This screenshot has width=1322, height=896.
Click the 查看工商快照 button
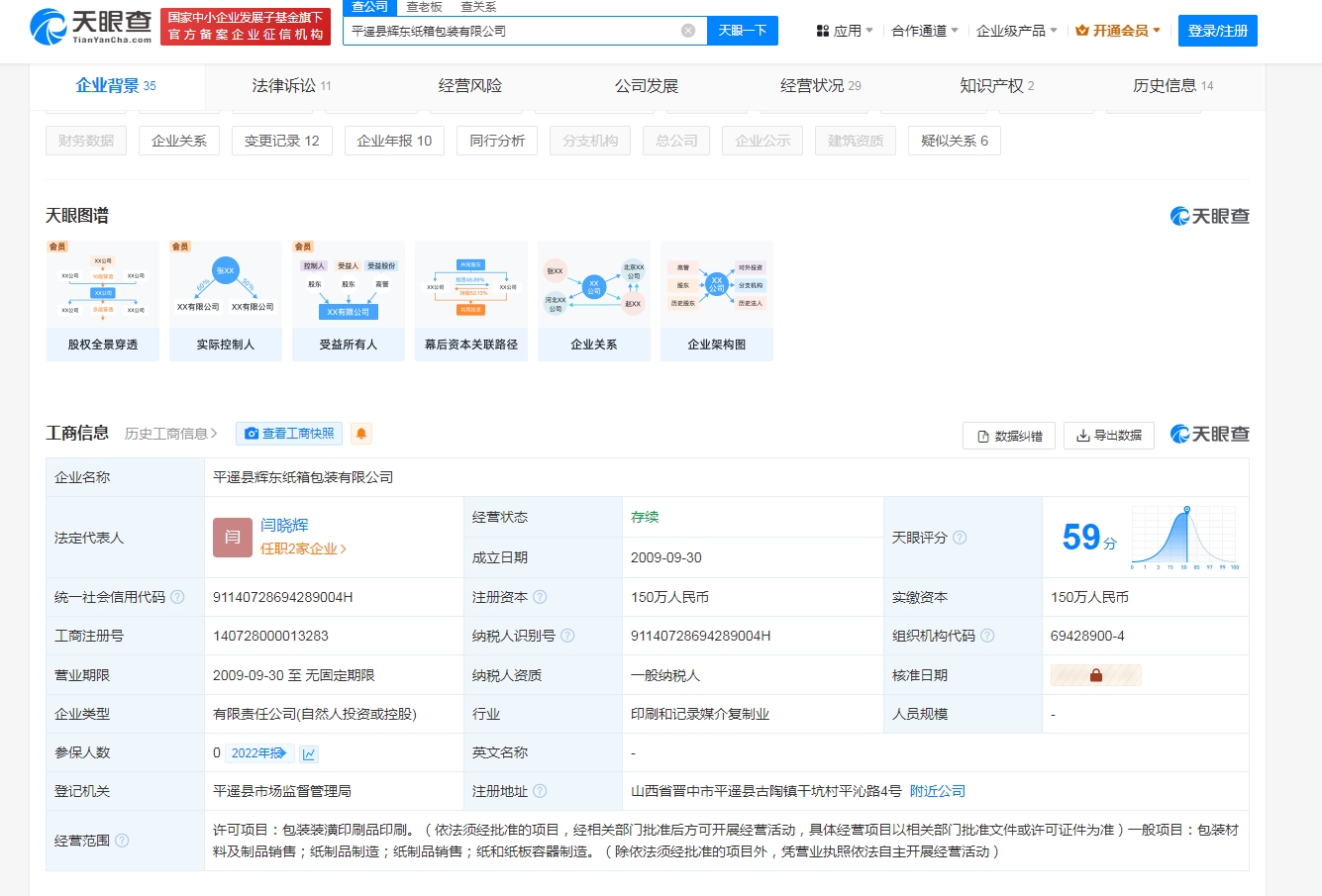coord(289,434)
